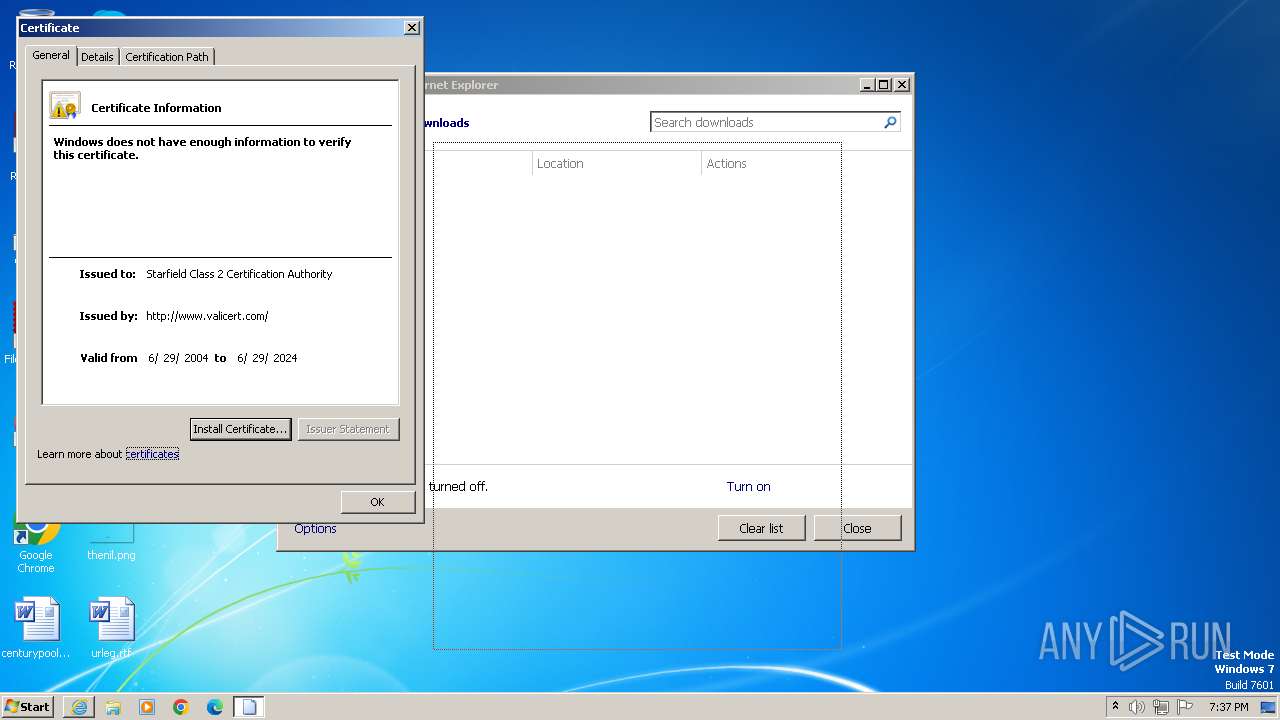Open Windows Explorer from the taskbar
The image size is (1280, 720).
point(113,707)
